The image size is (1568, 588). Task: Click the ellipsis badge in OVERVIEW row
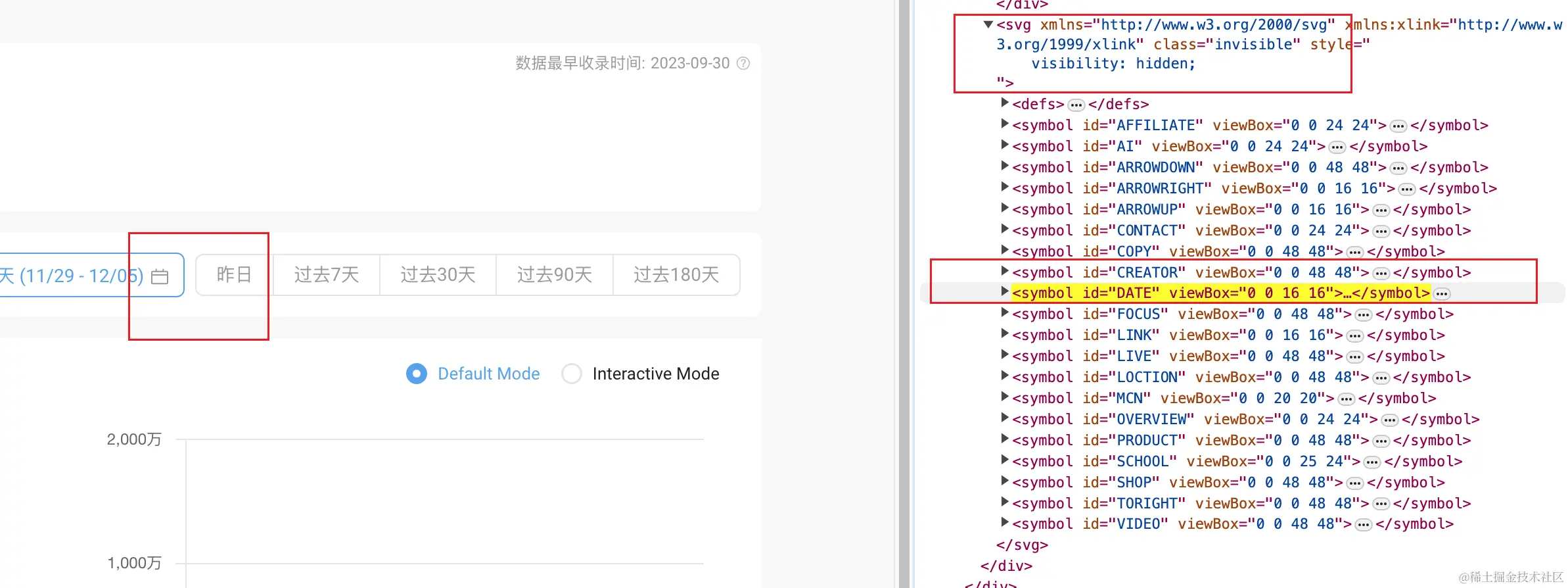(x=1390, y=420)
